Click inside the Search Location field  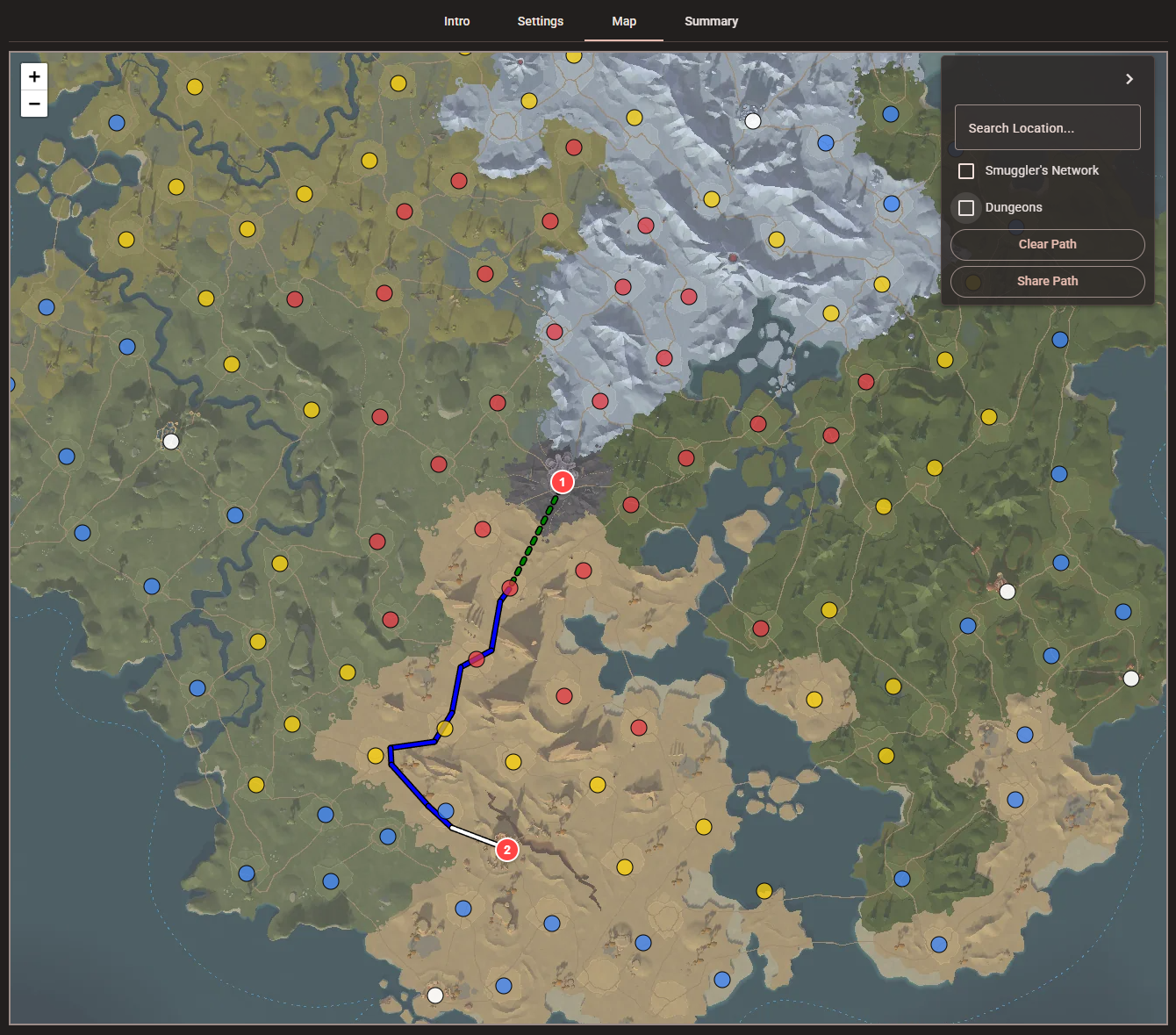(x=1047, y=127)
